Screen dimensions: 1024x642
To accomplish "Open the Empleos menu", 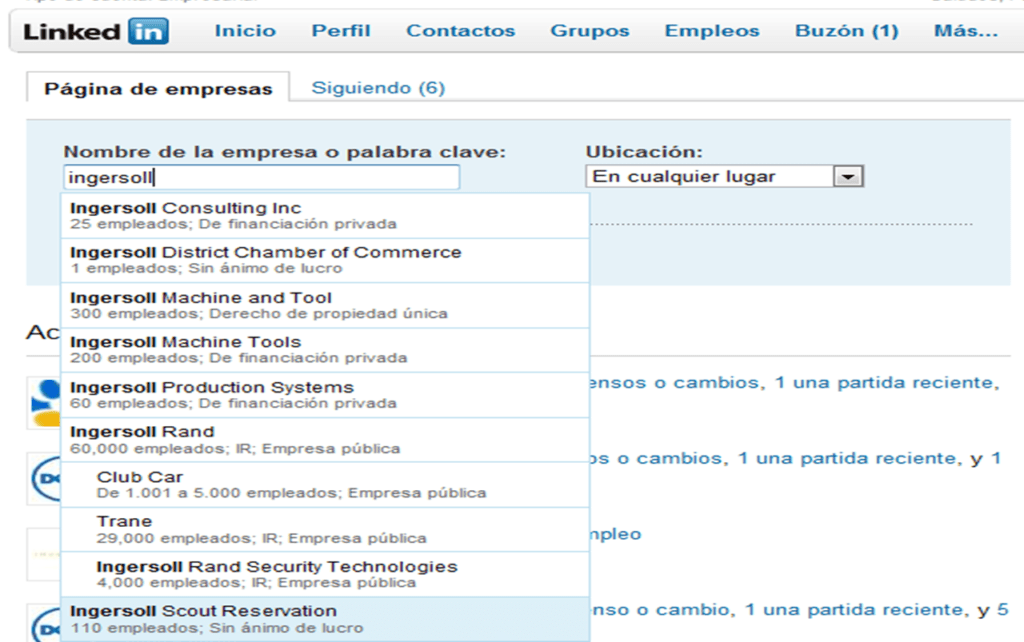I will [x=712, y=31].
